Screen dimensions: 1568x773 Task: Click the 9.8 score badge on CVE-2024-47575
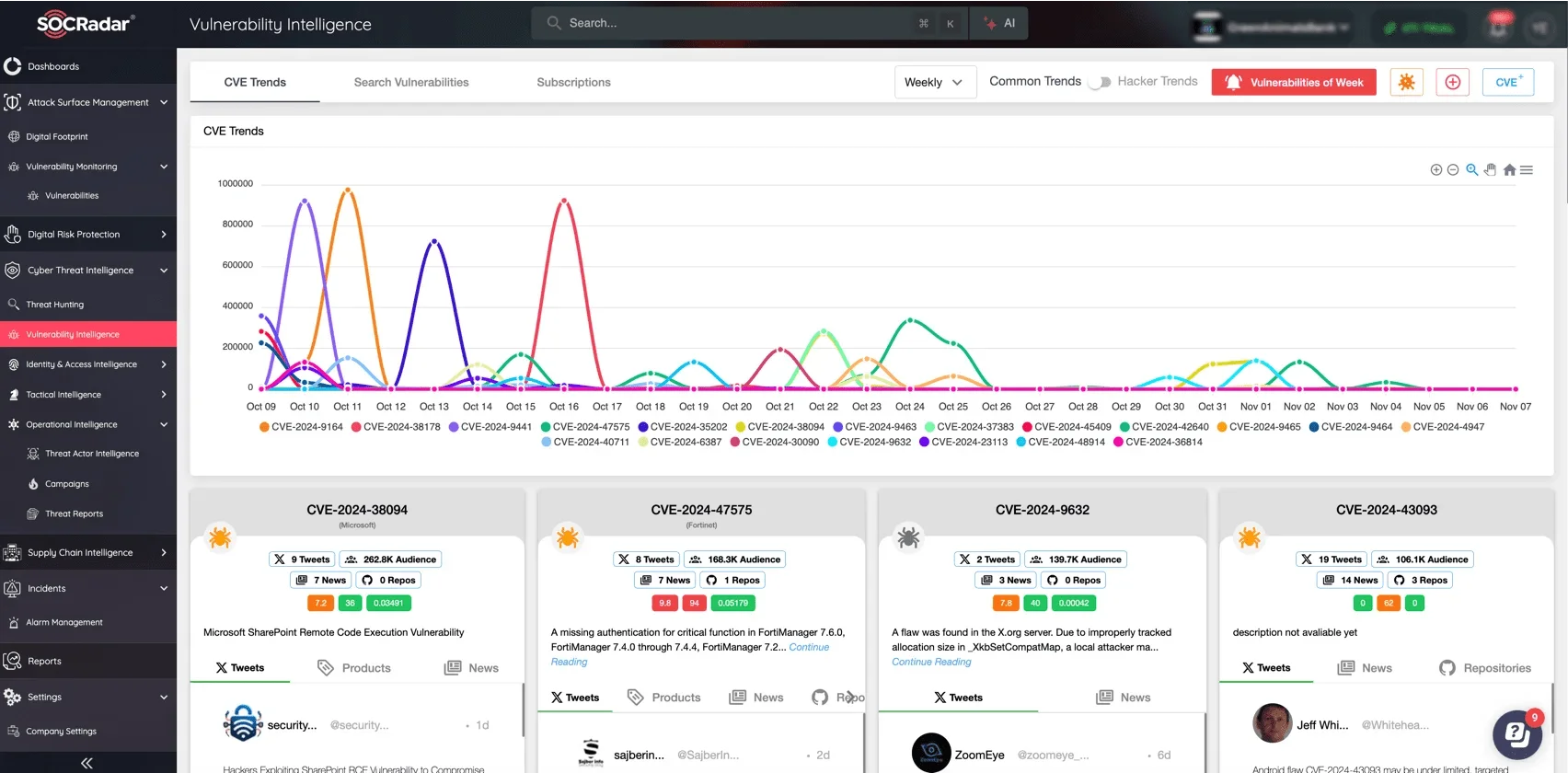click(x=664, y=604)
